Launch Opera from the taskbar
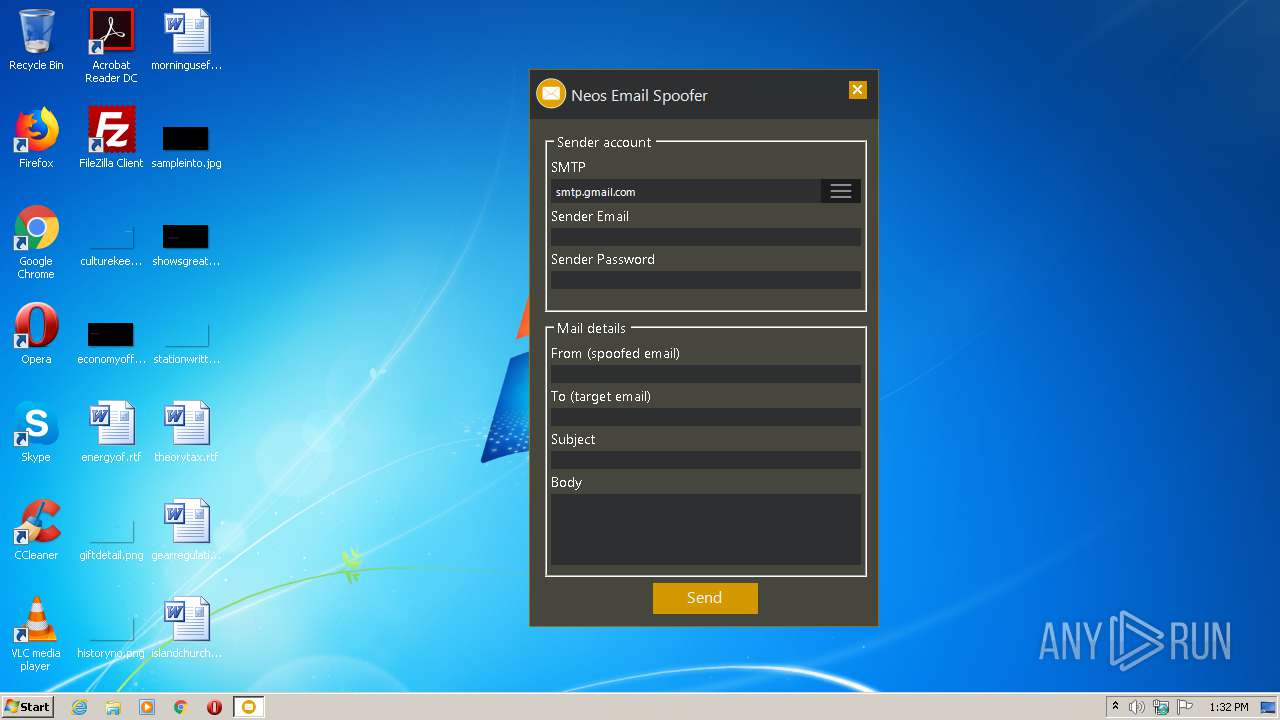The width and height of the screenshot is (1280, 720). click(x=214, y=707)
